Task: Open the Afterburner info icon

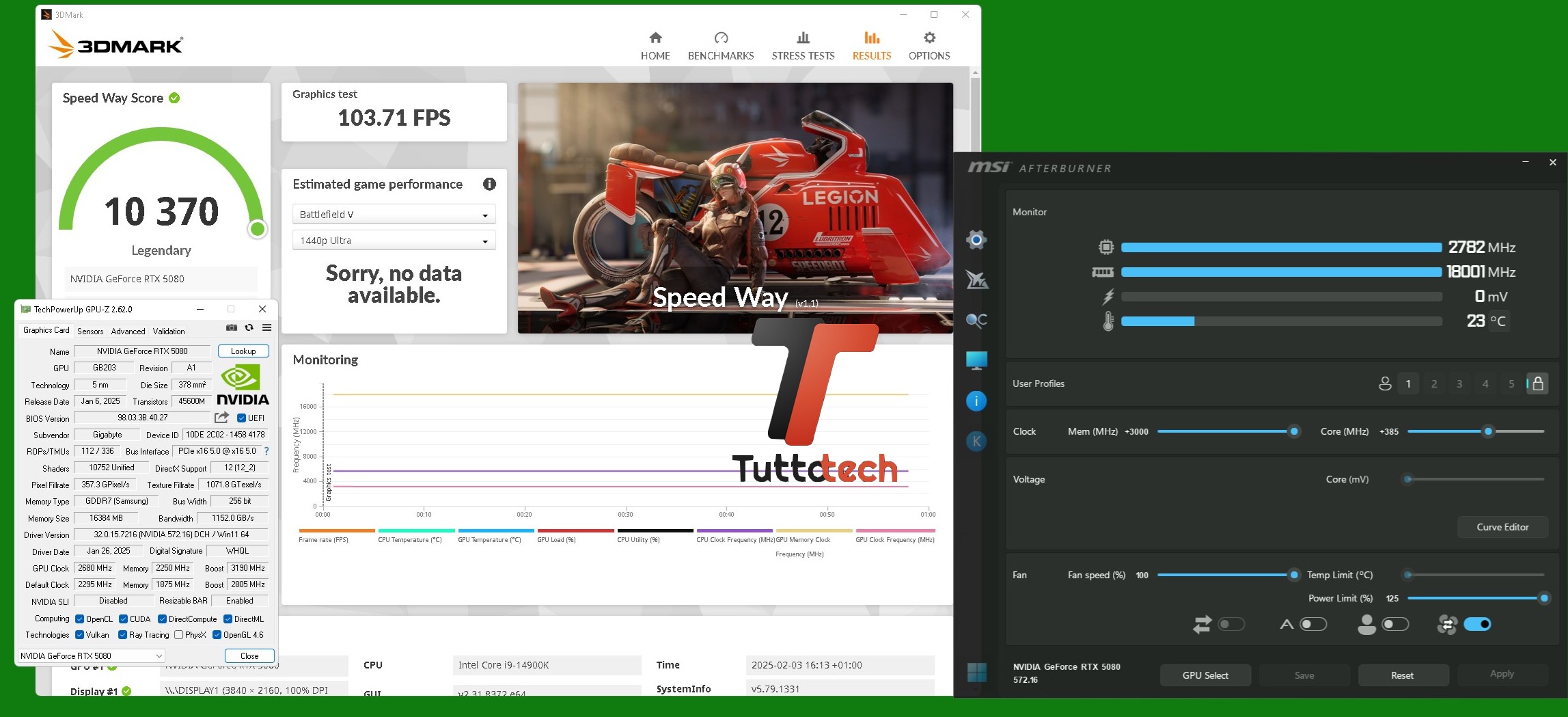Action: coord(976,401)
